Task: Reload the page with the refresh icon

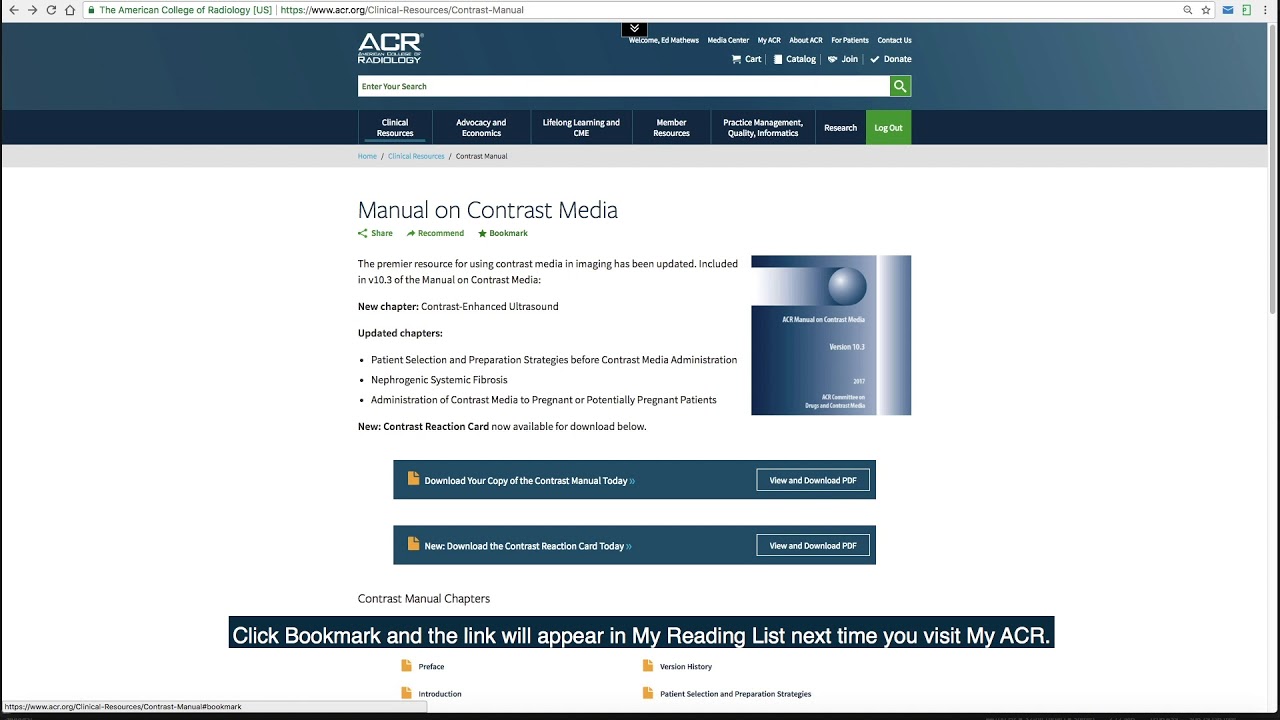Action: click(x=51, y=10)
